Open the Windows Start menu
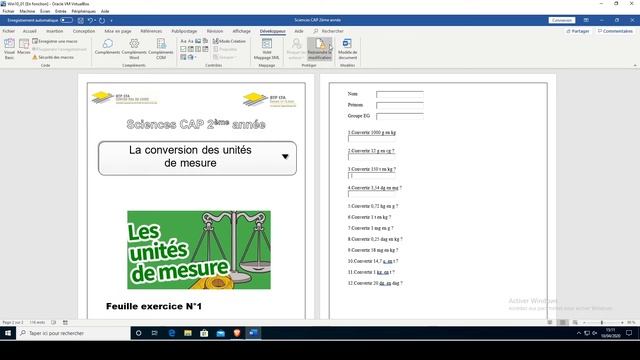The width and height of the screenshot is (640, 360). click(8, 333)
